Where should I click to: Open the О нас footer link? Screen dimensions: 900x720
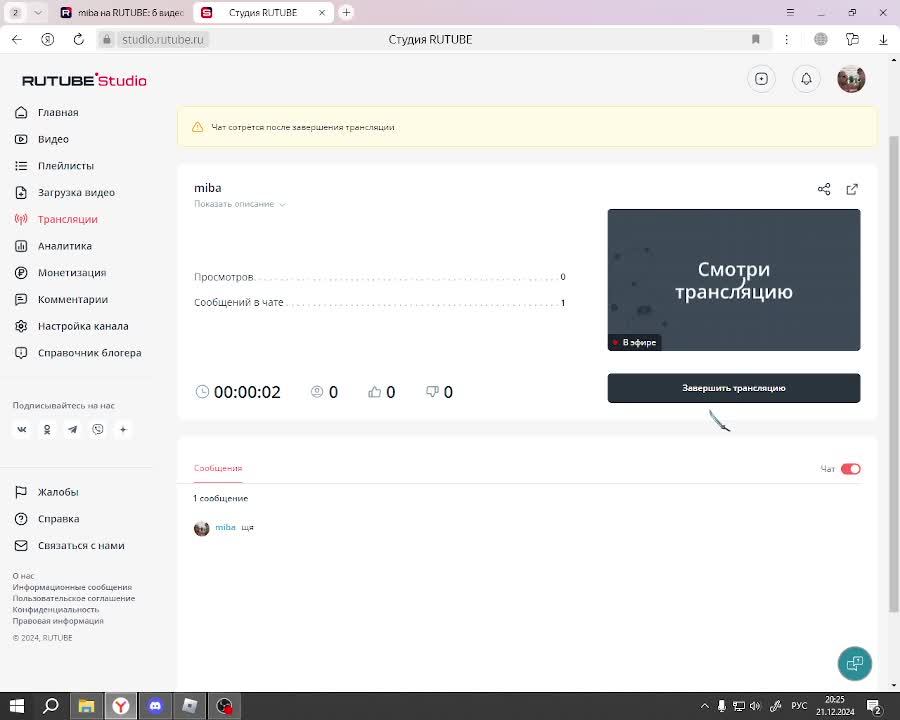24,576
